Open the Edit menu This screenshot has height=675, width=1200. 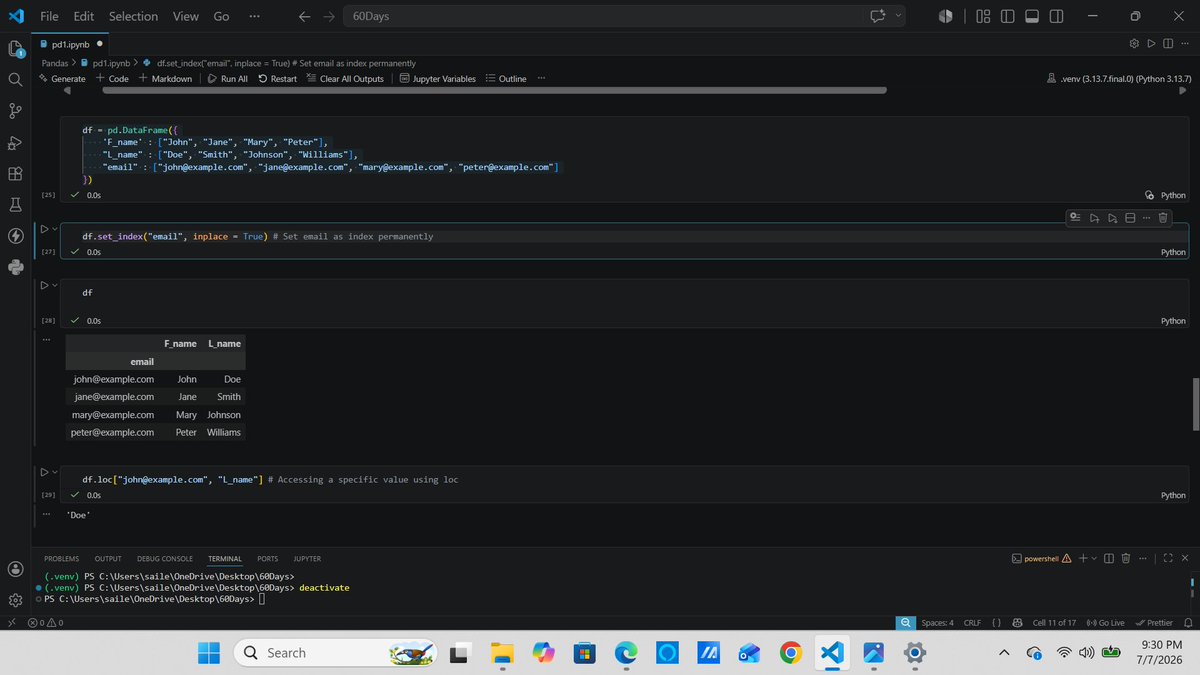83,16
